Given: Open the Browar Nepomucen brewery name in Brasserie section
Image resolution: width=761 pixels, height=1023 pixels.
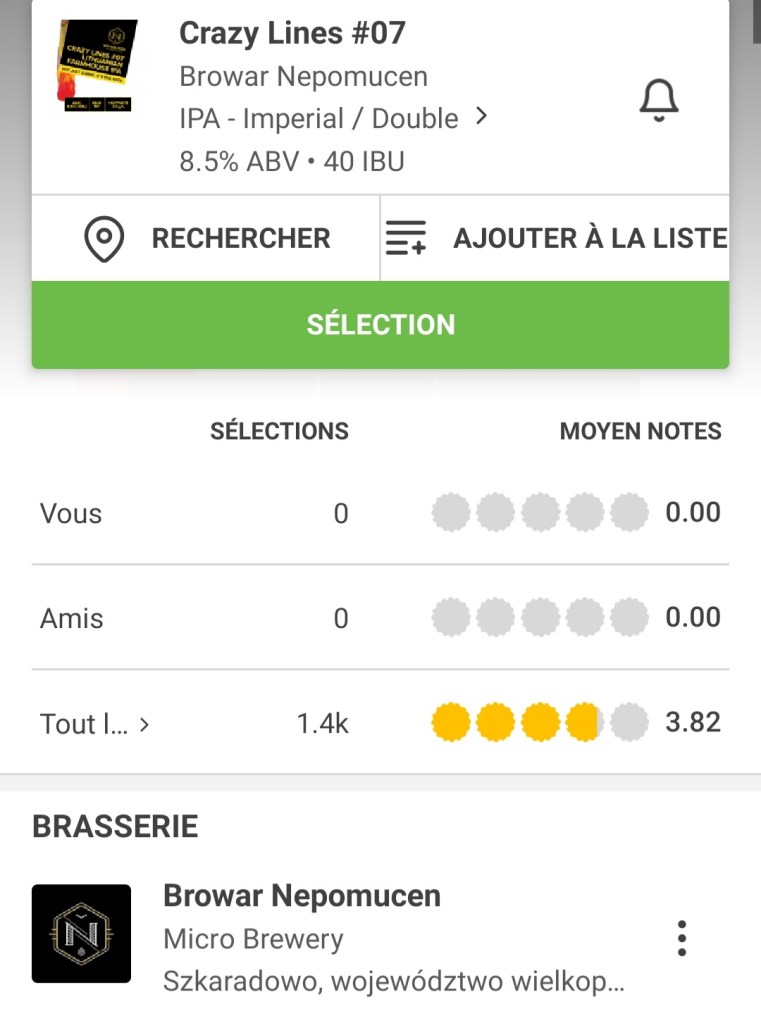Looking at the screenshot, I should click(x=302, y=895).
